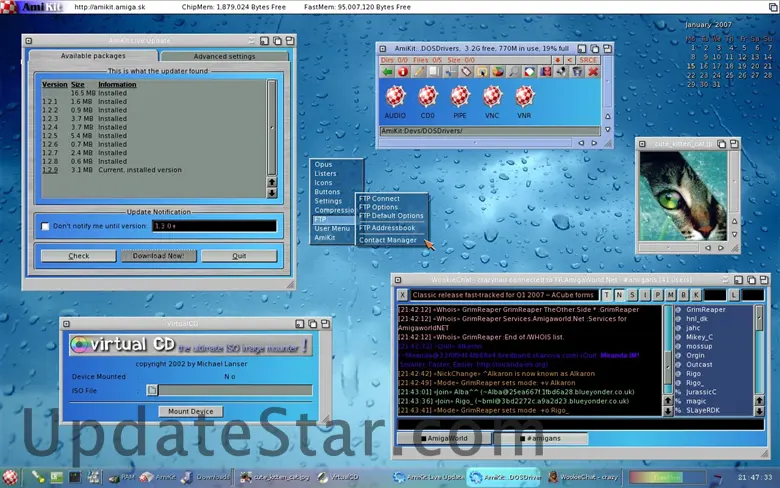Click the face portrait icon in DOSDrivers toolbar
The image size is (780, 488).
click(x=546, y=72)
